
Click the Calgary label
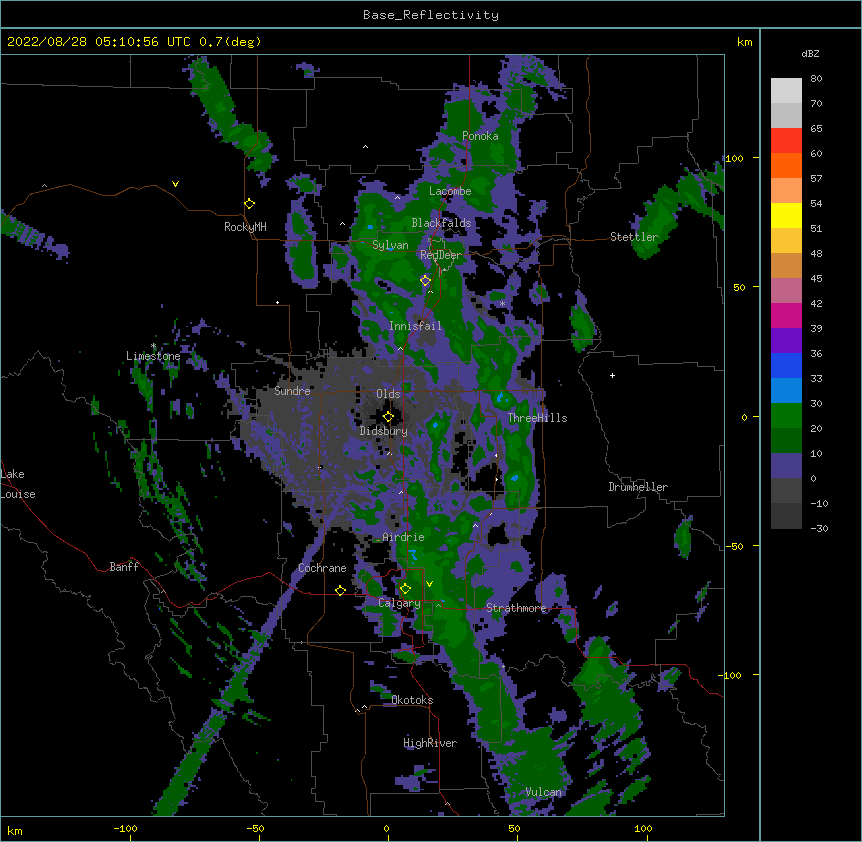point(399,603)
